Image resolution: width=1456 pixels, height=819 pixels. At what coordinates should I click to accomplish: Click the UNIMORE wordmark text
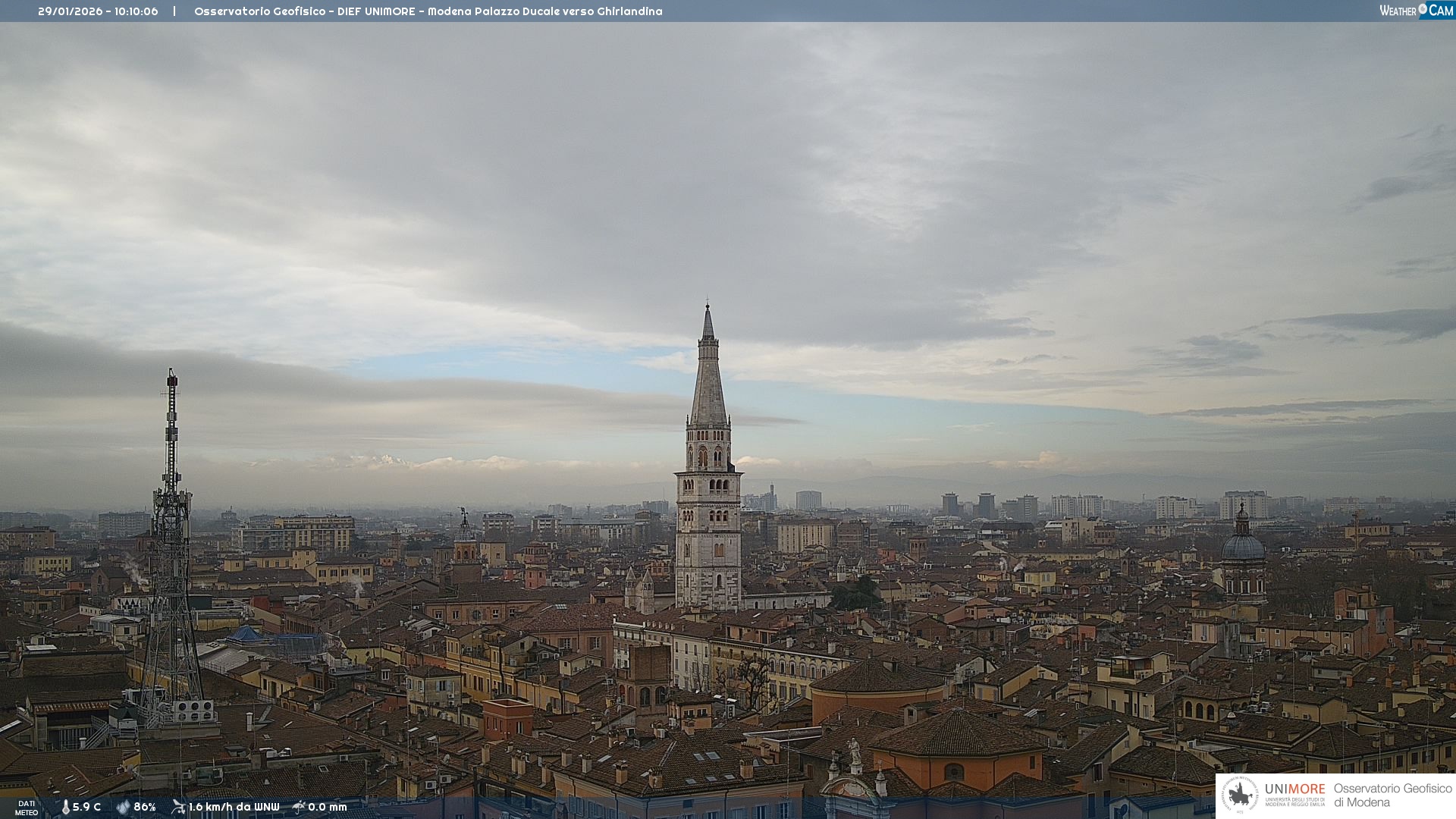coord(1294,789)
